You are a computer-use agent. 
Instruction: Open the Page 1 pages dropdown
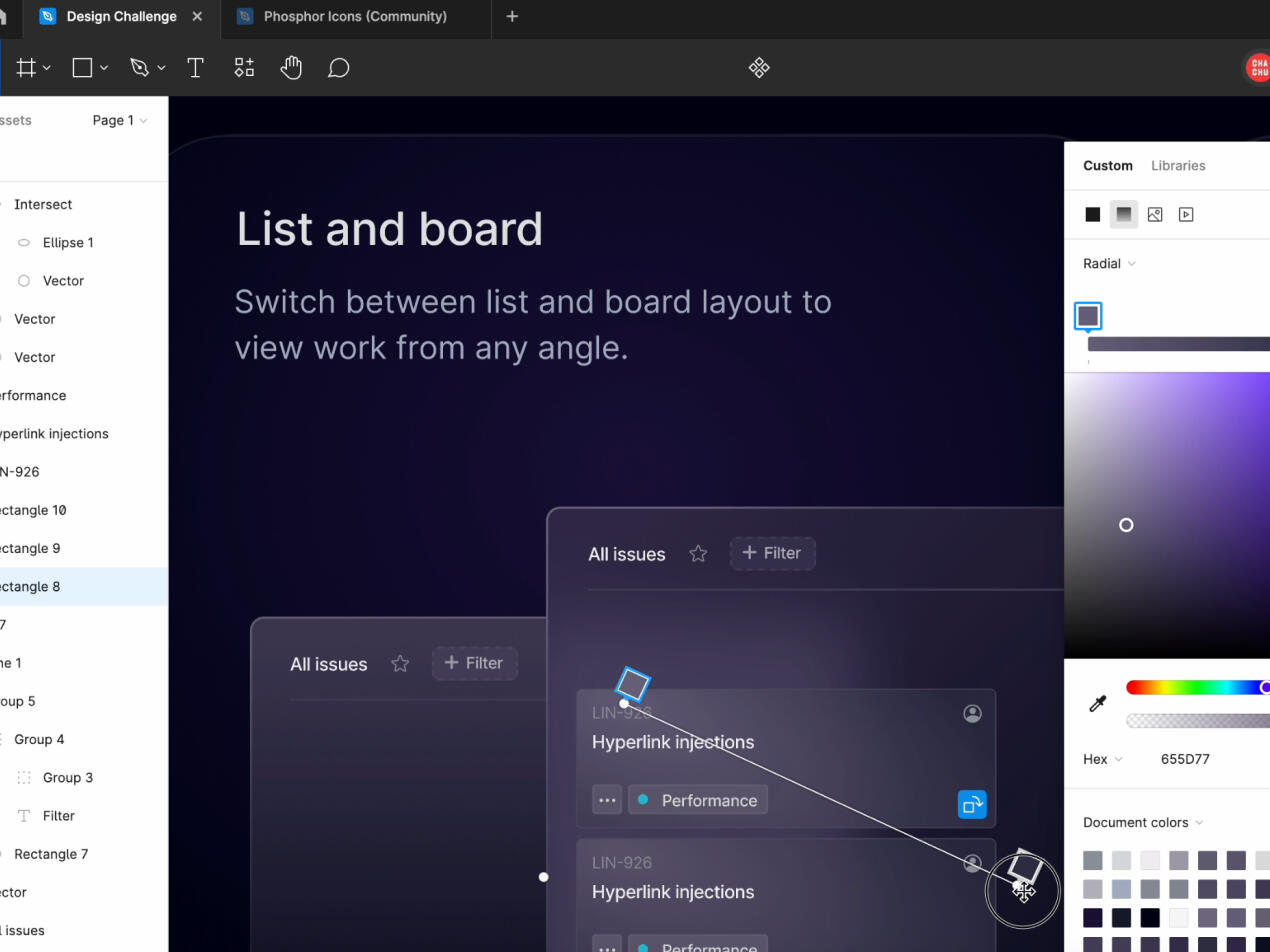[x=119, y=120]
